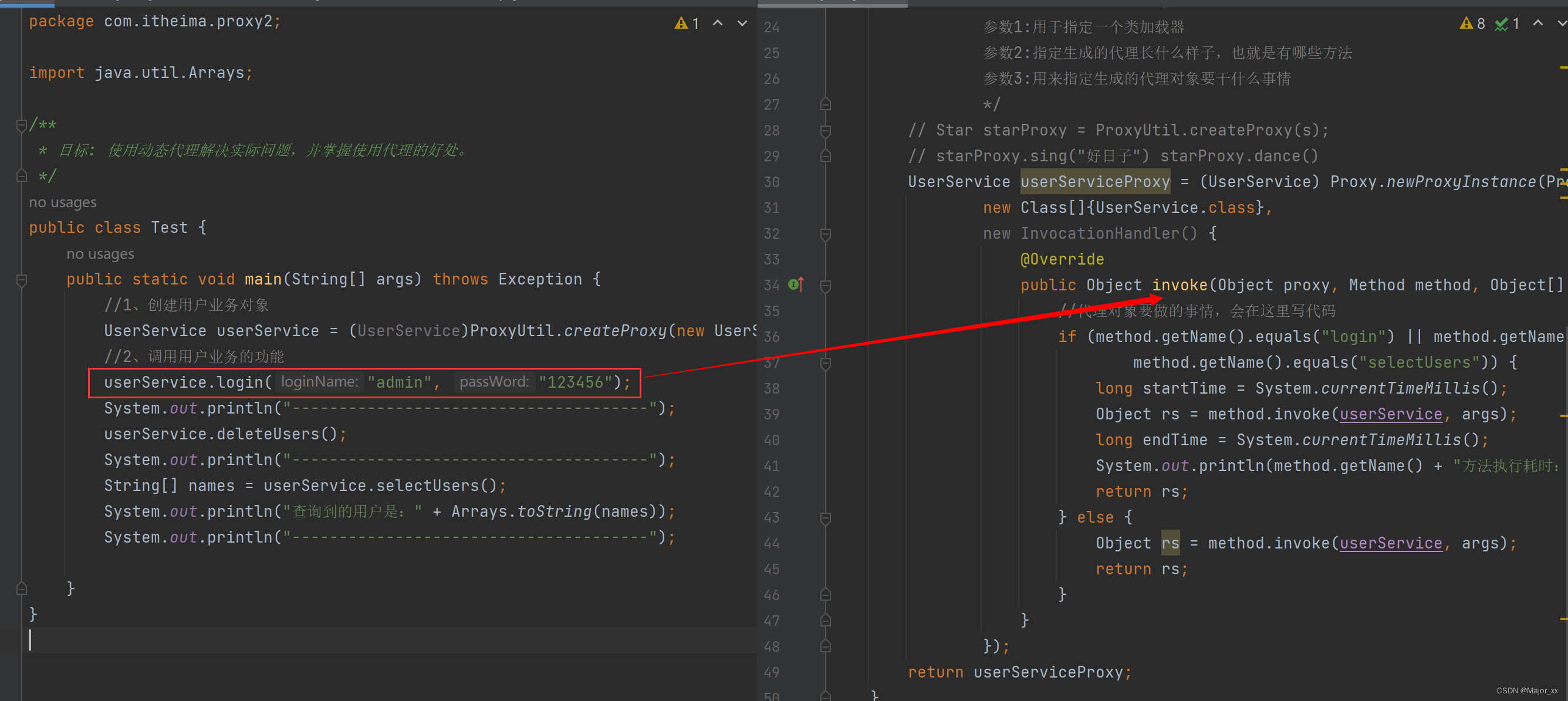
Task: Click 'no usages' hint above main method
Action: click(100, 255)
